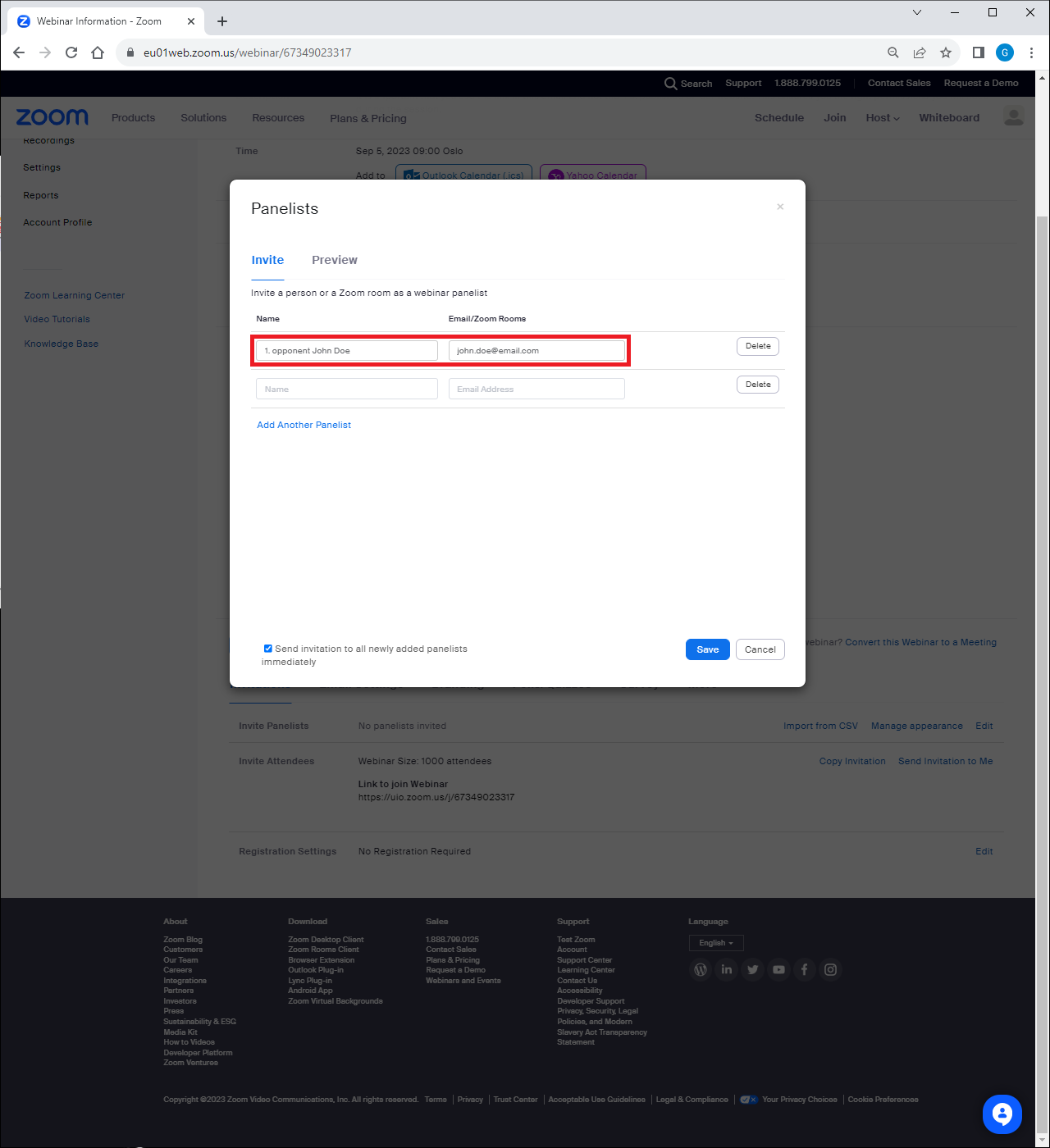The width and height of the screenshot is (1050, 1148).
Task: Click the Zoom logo
Action: pyautogui.click(x=52, y=117)
